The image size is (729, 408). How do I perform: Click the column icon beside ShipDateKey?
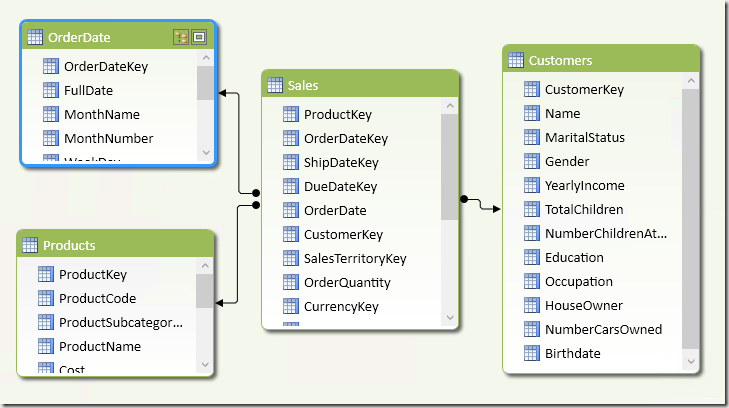point(291,162)
